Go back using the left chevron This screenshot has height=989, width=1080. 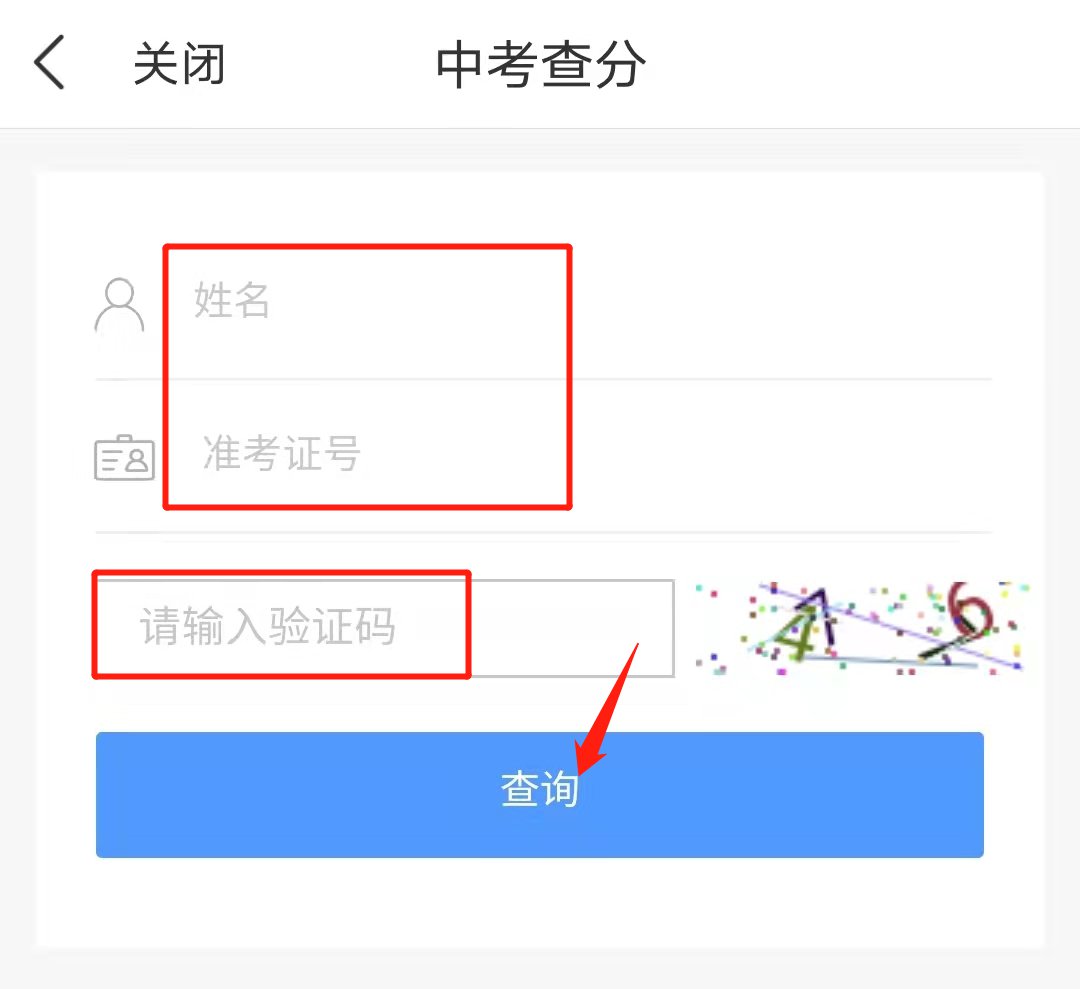pos(50,62)
